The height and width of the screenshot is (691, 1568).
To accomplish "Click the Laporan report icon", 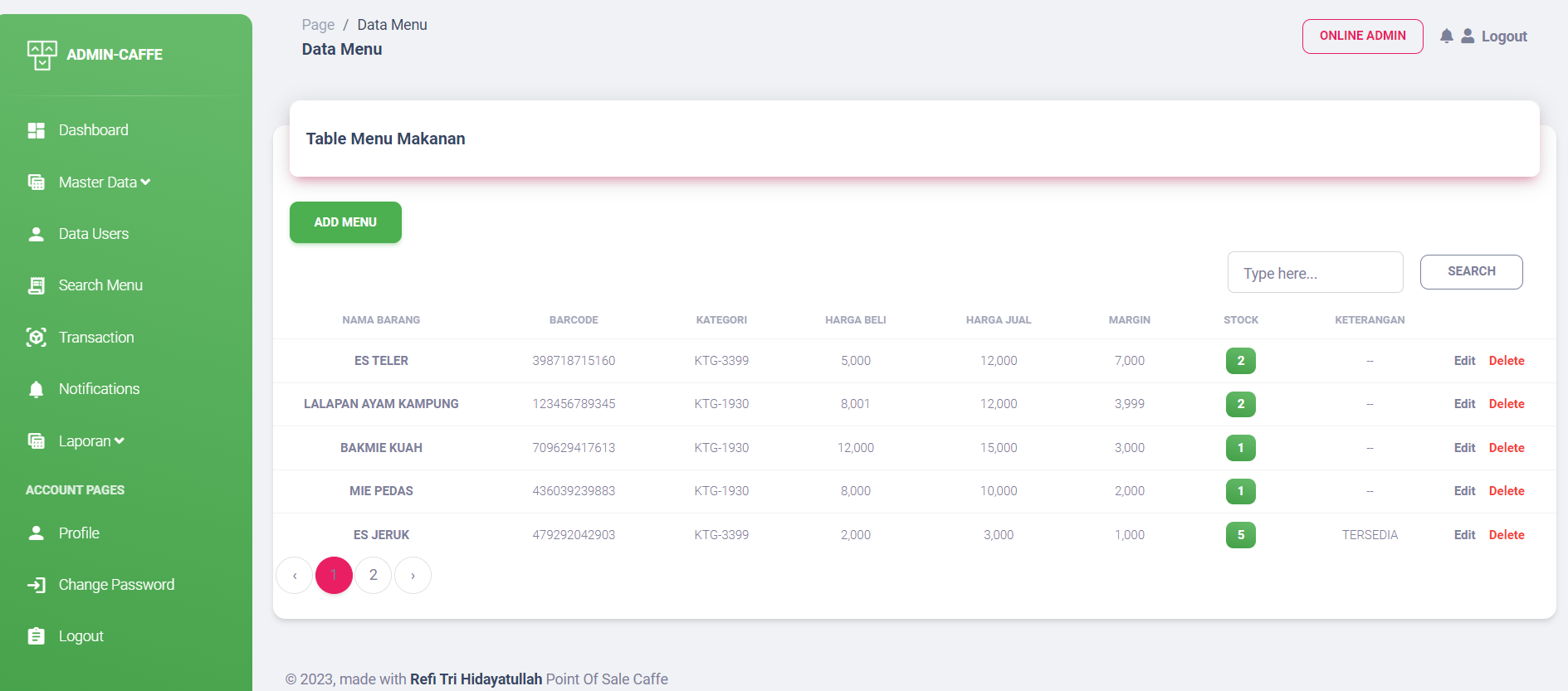I will (36, 441).
